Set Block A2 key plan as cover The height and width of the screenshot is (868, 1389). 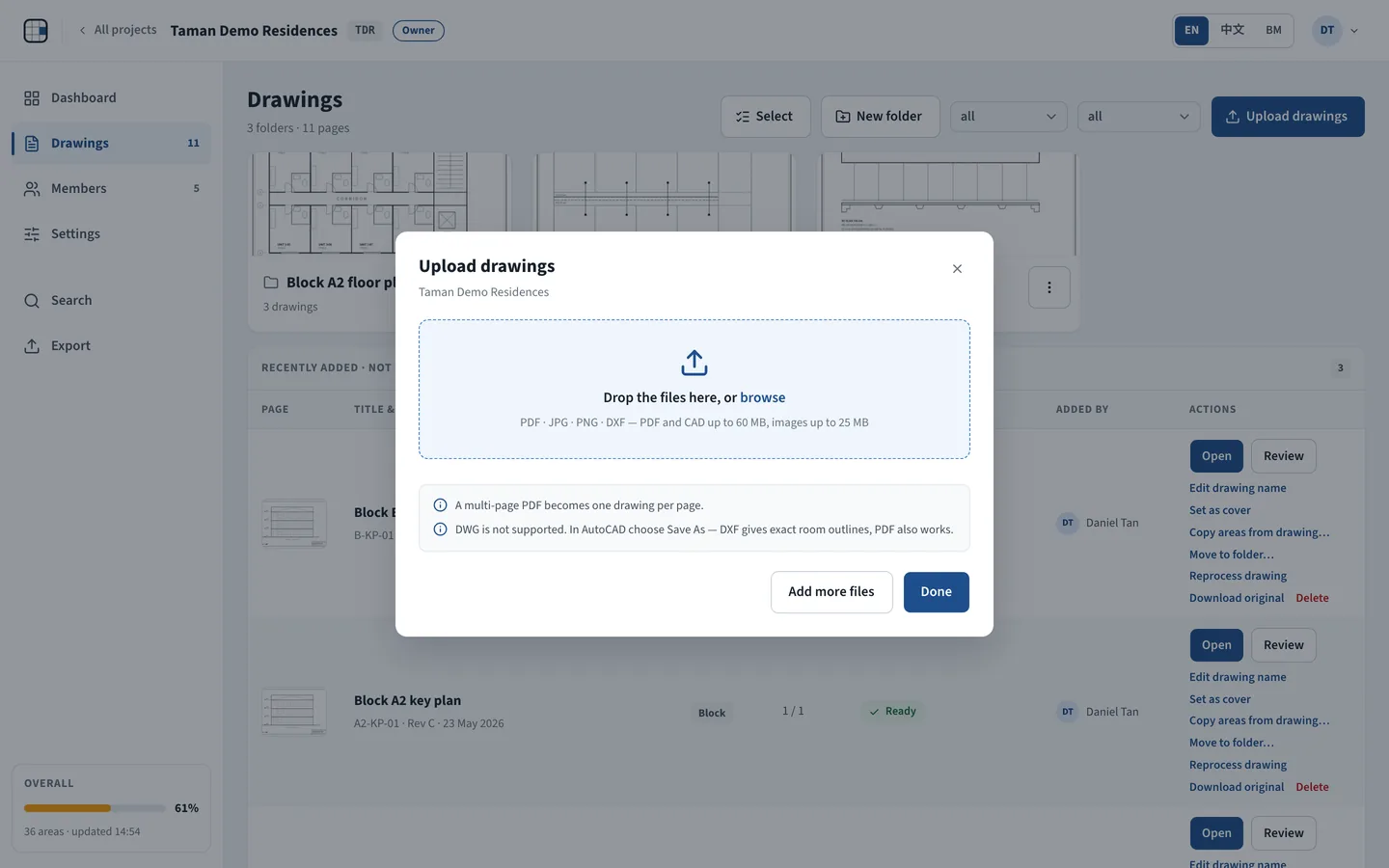tap(1219, 699)
